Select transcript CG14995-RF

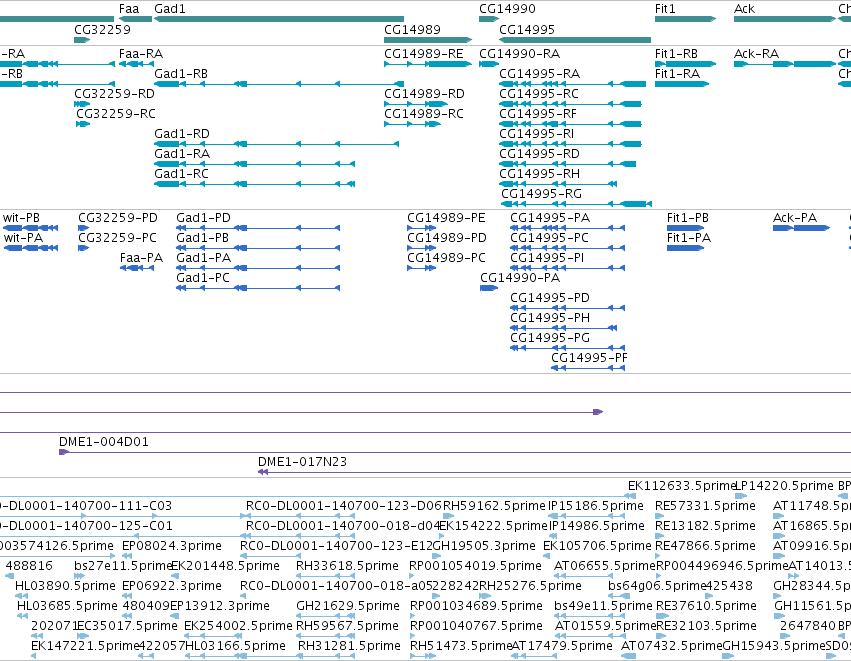570,124
